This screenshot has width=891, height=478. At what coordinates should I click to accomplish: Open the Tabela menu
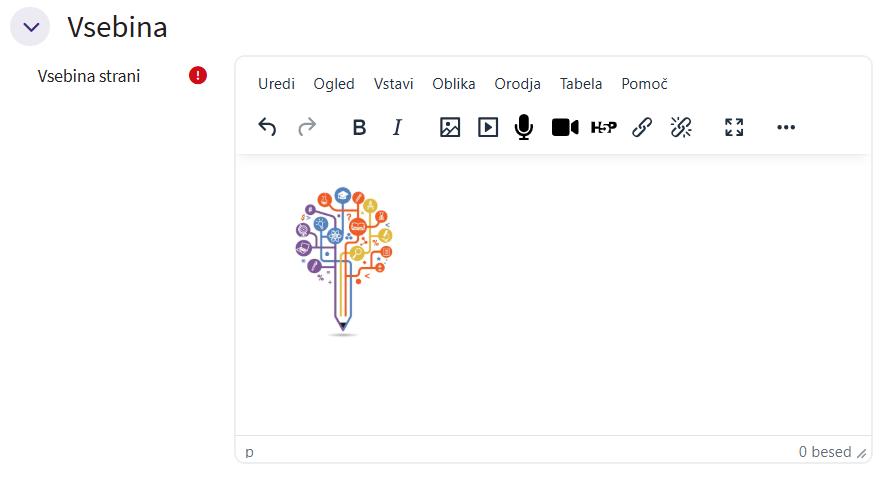581,84
